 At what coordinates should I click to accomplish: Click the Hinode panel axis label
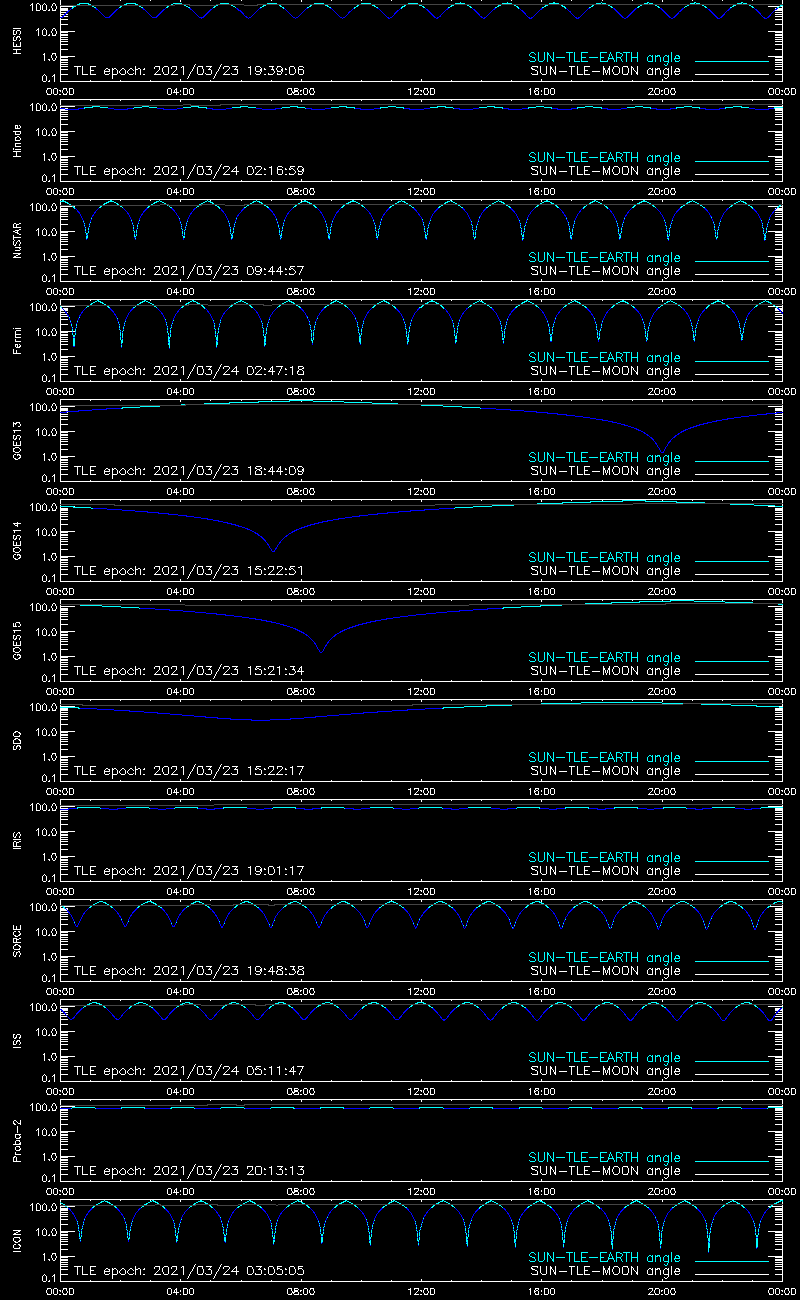pos(18,141)
